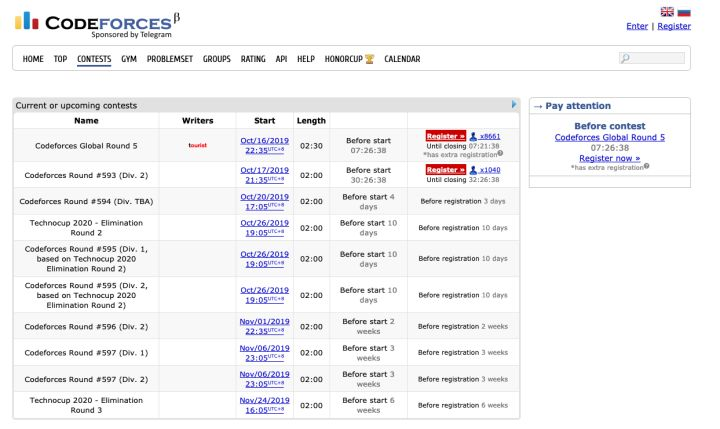The height and width of the screenshot is (429, 720).
Task: Click help icon in Pay attention box
Action: click(647, 166)
